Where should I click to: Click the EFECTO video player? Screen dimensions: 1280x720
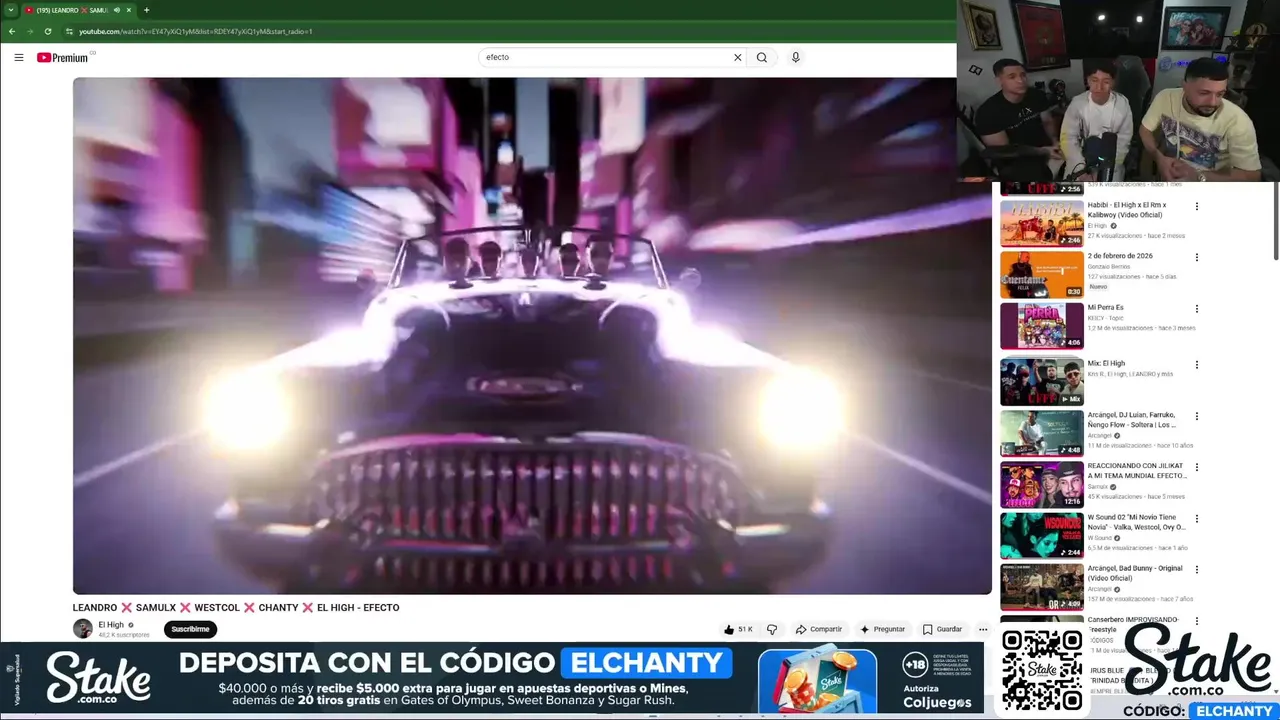point(532,336)
